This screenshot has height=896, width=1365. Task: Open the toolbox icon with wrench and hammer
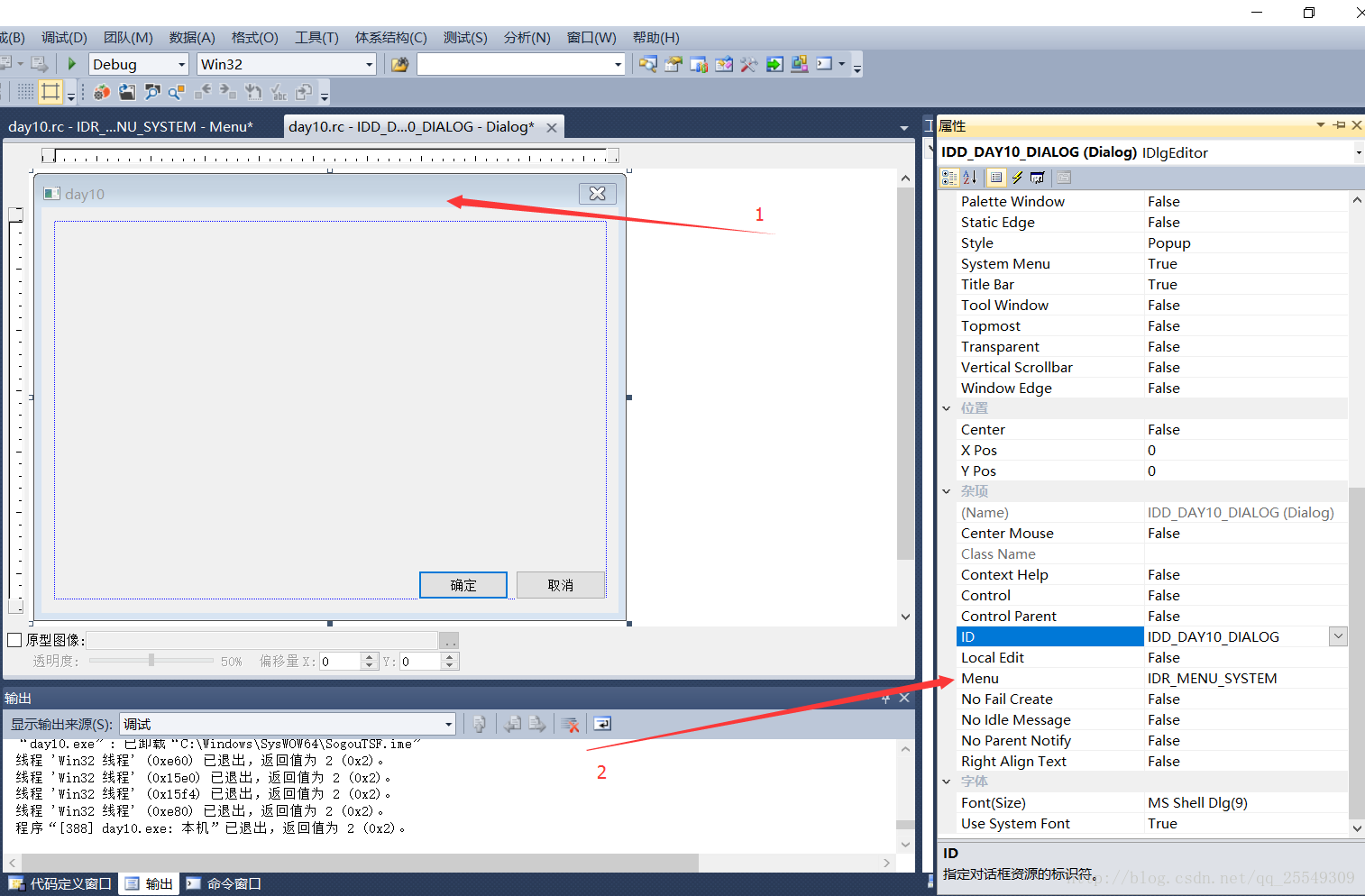748,64
